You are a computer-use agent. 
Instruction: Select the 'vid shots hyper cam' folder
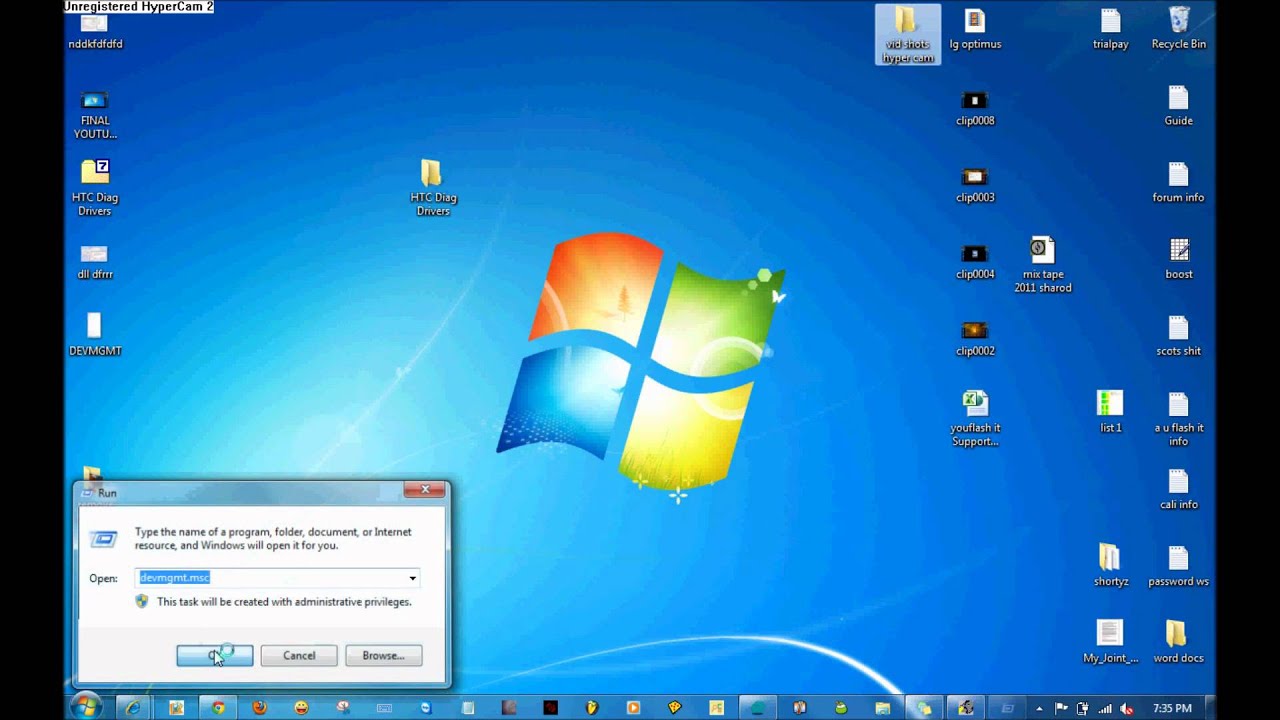click(907, 34)
